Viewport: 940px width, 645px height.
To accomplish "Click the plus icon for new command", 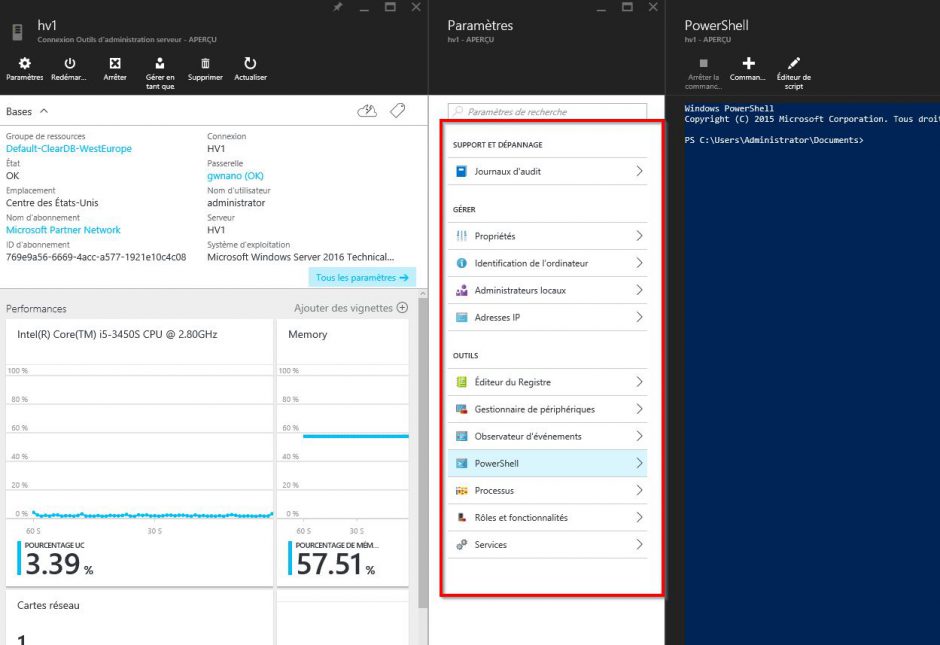I will 748,63.
